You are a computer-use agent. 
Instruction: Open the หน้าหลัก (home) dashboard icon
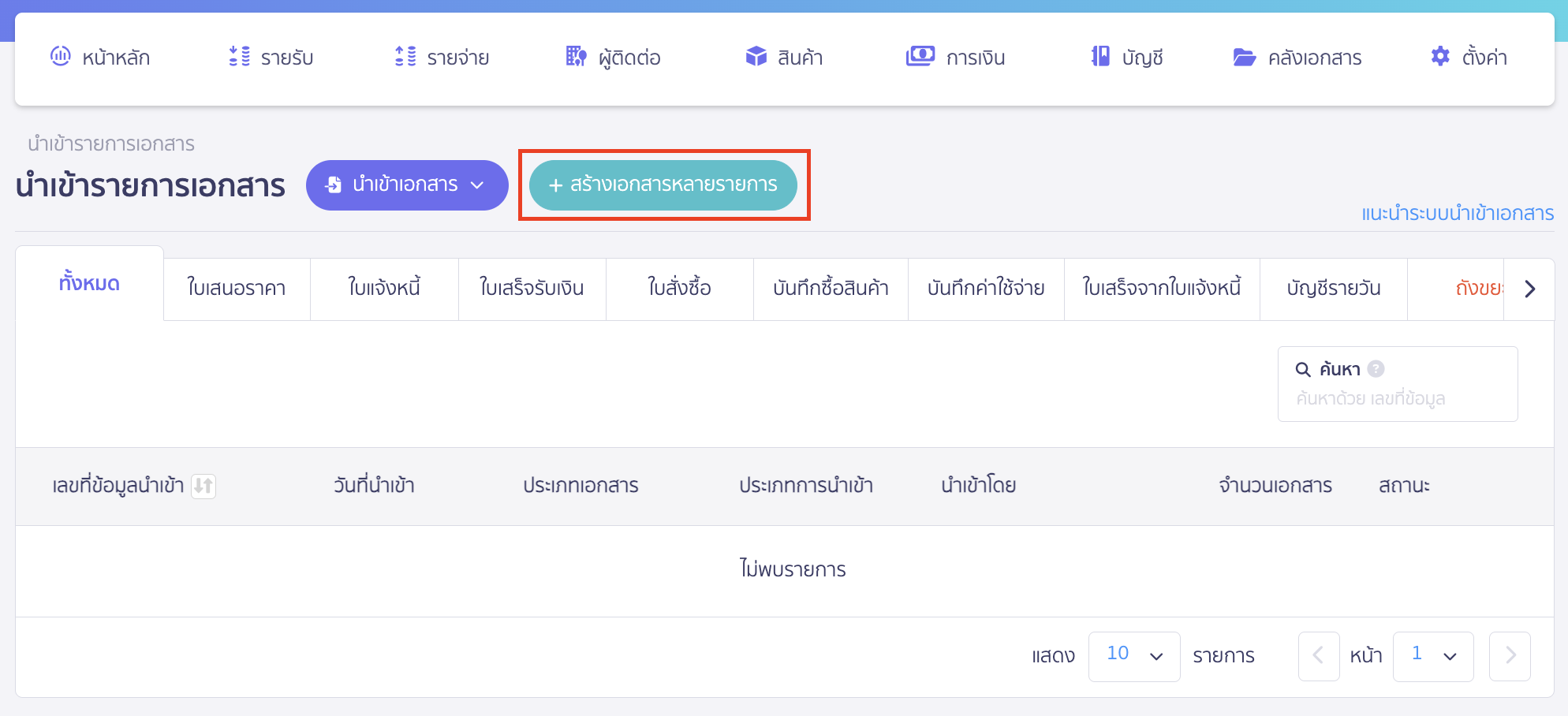pyautogui.click(x=61, y=56)
